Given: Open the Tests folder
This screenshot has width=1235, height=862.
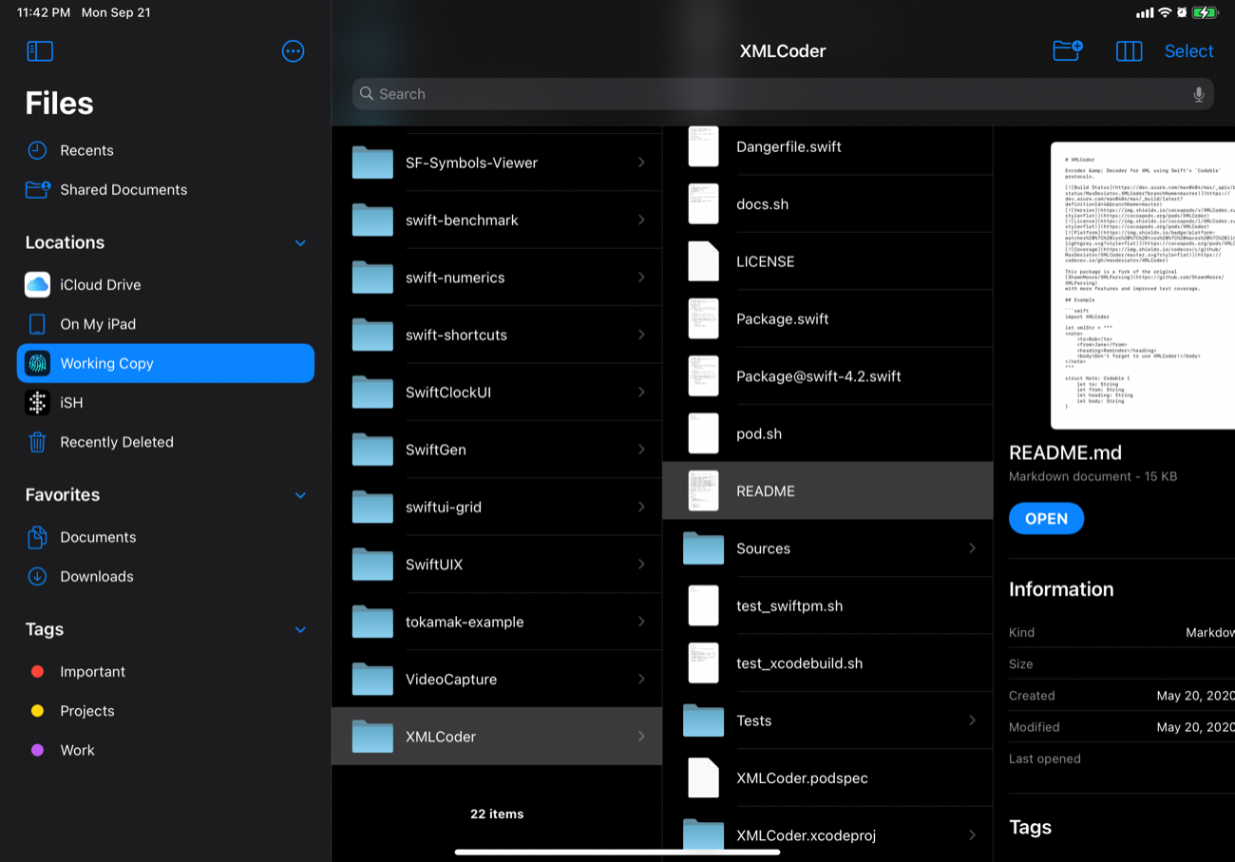Looking at the screenshot, I should click(x=828, y=720).
